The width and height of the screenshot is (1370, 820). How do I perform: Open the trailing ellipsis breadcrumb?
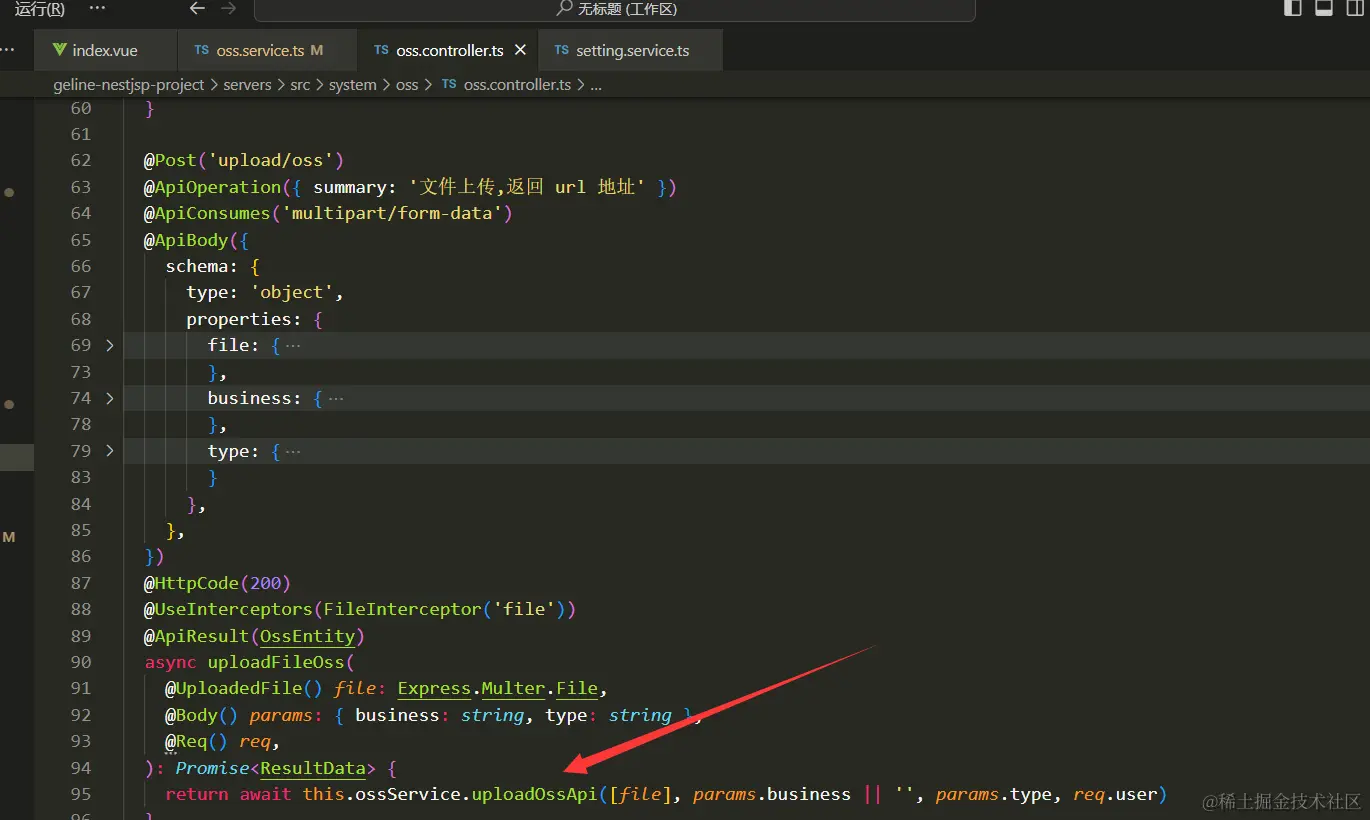pos(596,85)
